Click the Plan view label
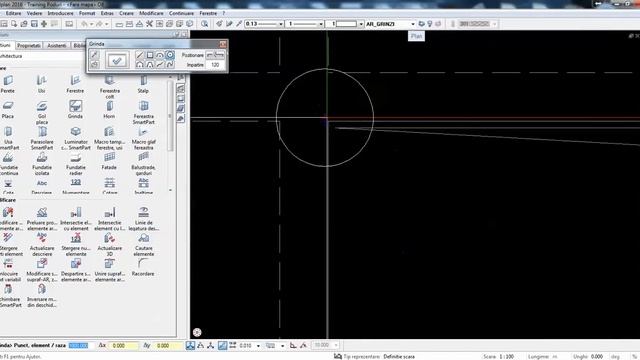The image size is (640, 360). 416,36
